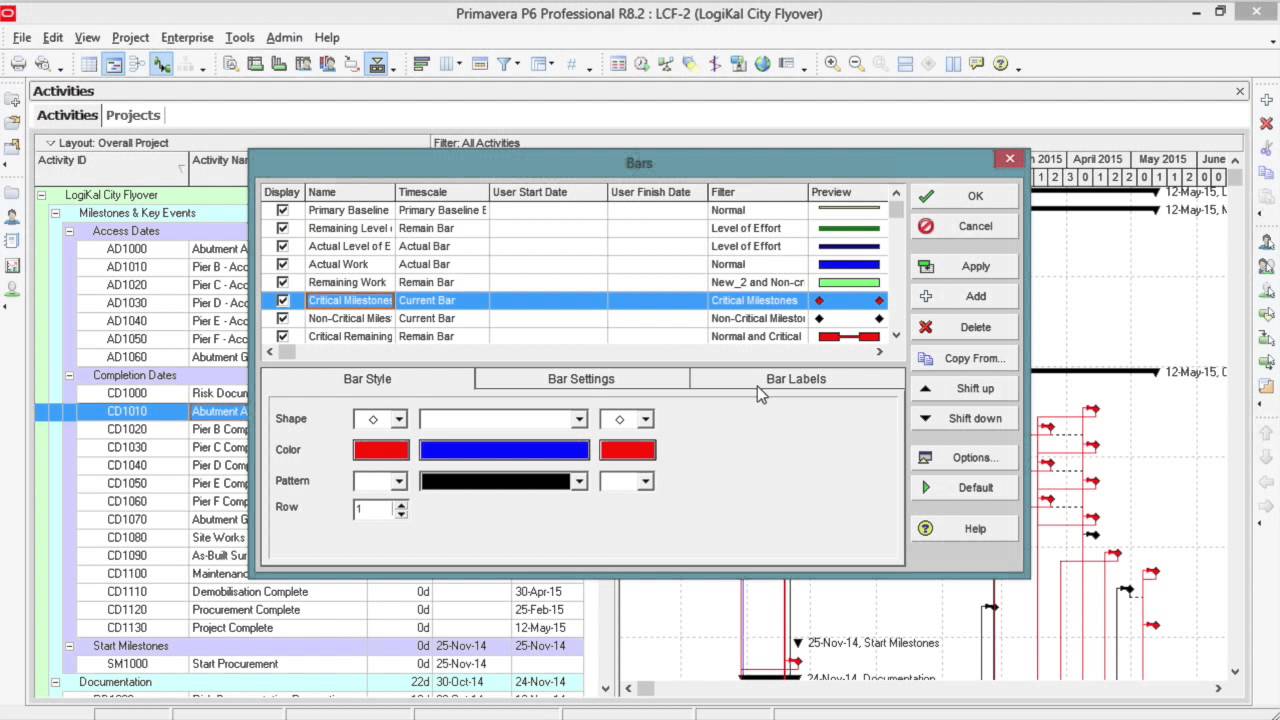This screenshot has width=1280, height=720.
Task: Collapse the Access Dates tree group
Action: coord(70,231)
